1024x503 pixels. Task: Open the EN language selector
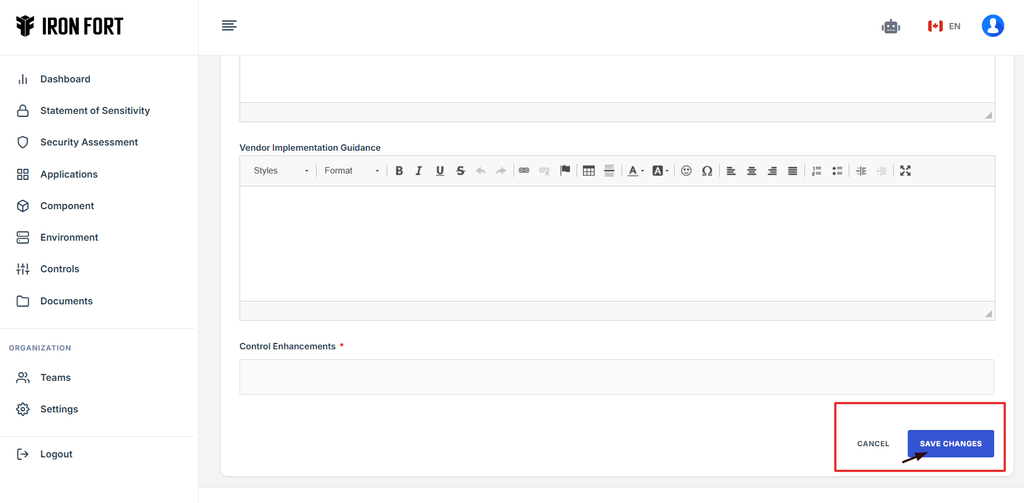(x=944, y=27)
